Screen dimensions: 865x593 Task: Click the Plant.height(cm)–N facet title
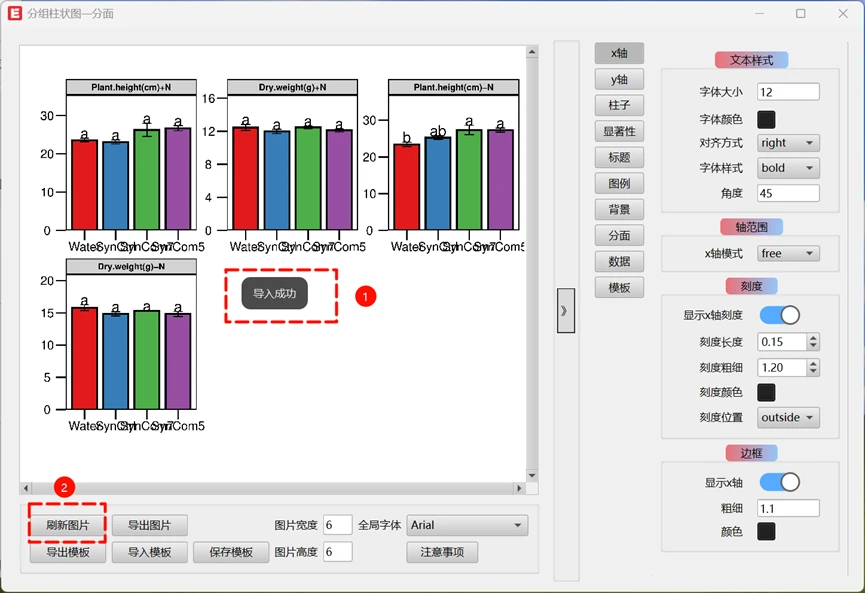(453, 87)
